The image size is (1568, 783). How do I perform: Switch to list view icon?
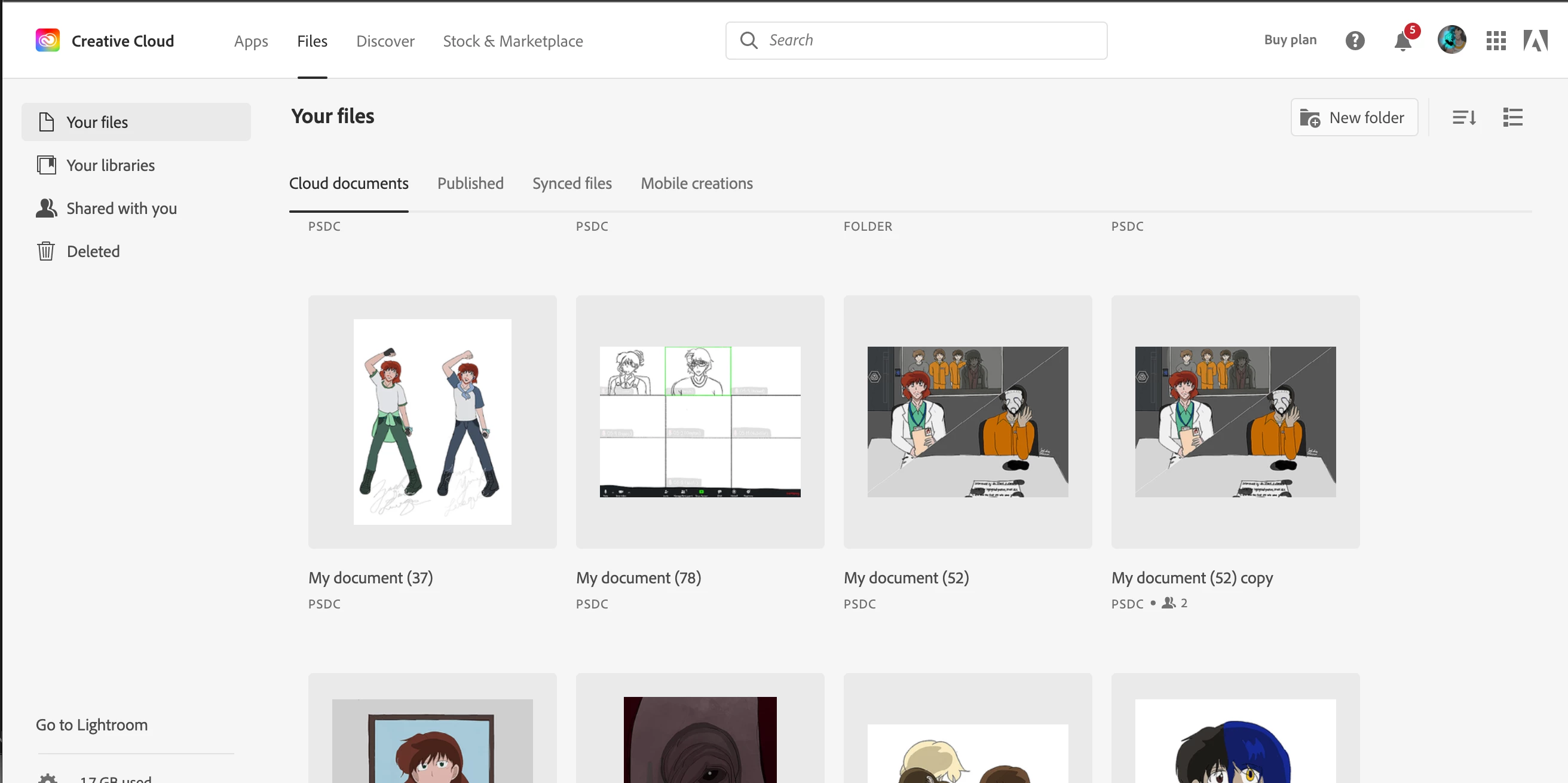click(x=1512, y=117)
